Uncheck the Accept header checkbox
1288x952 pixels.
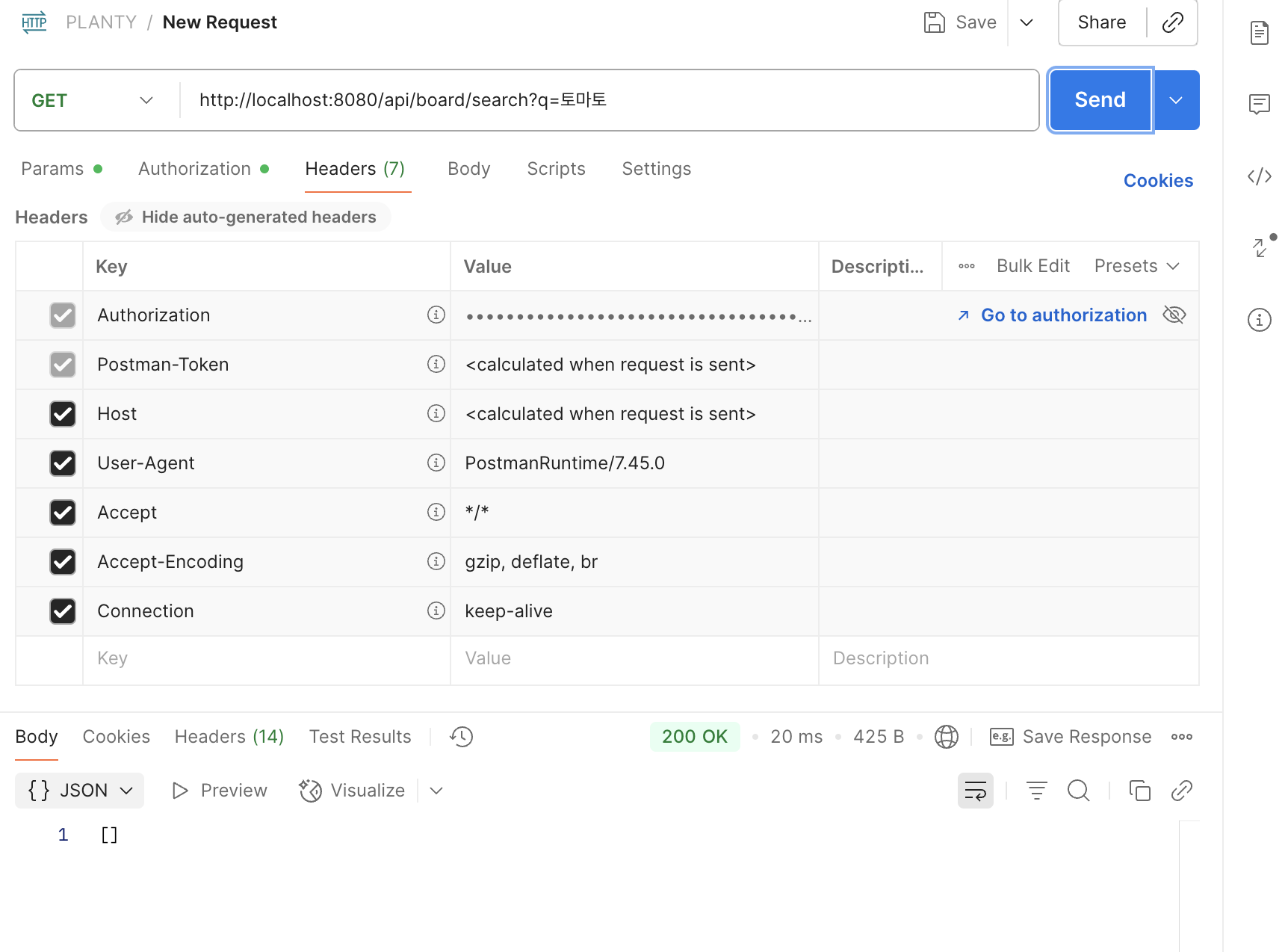click(63, 513)
